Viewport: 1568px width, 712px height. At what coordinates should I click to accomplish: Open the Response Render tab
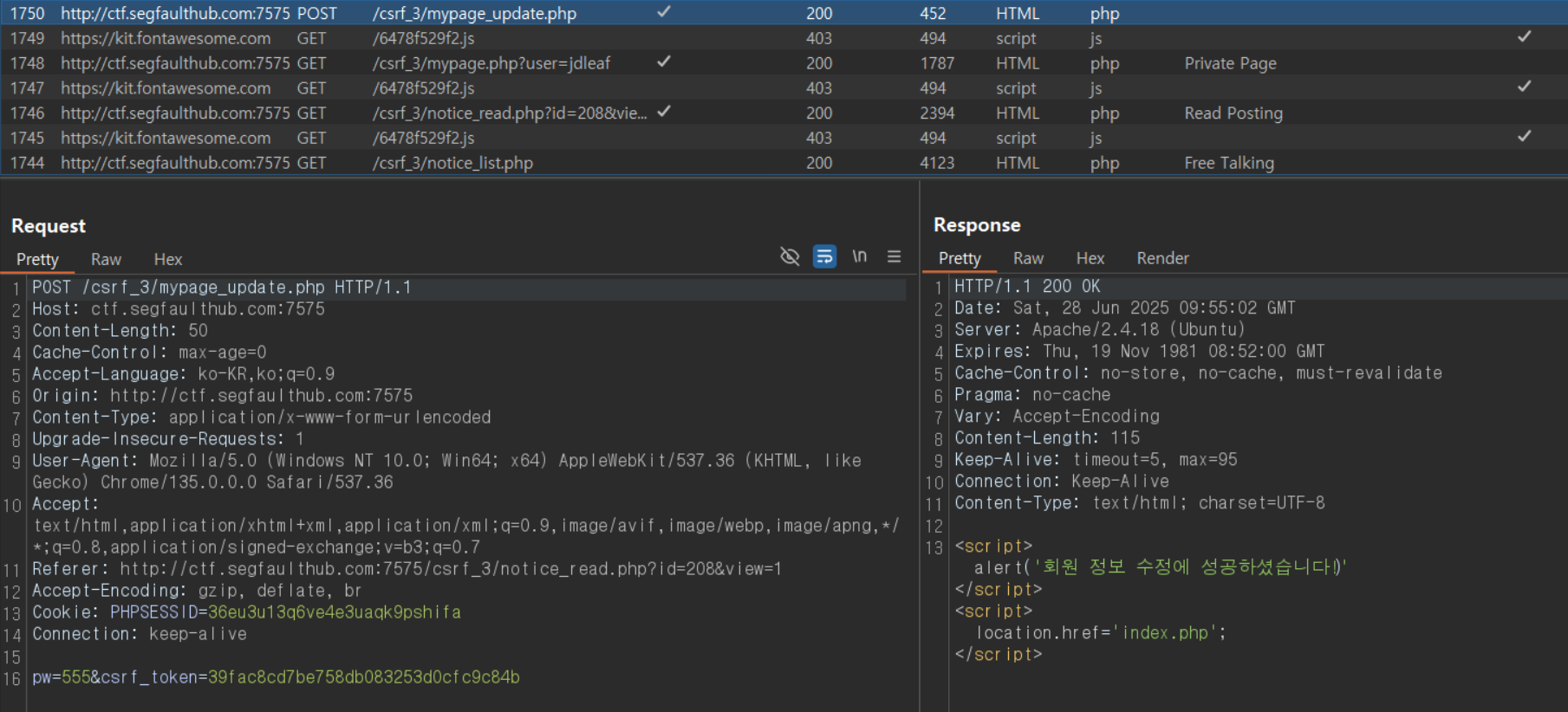coord(1162,258)
